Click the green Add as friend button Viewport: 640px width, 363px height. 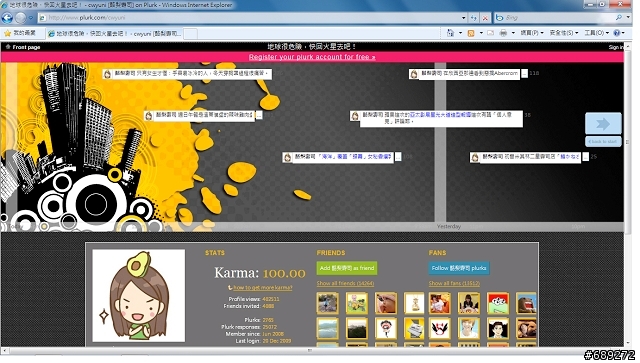pyautogui.click(x=347, y=268)
